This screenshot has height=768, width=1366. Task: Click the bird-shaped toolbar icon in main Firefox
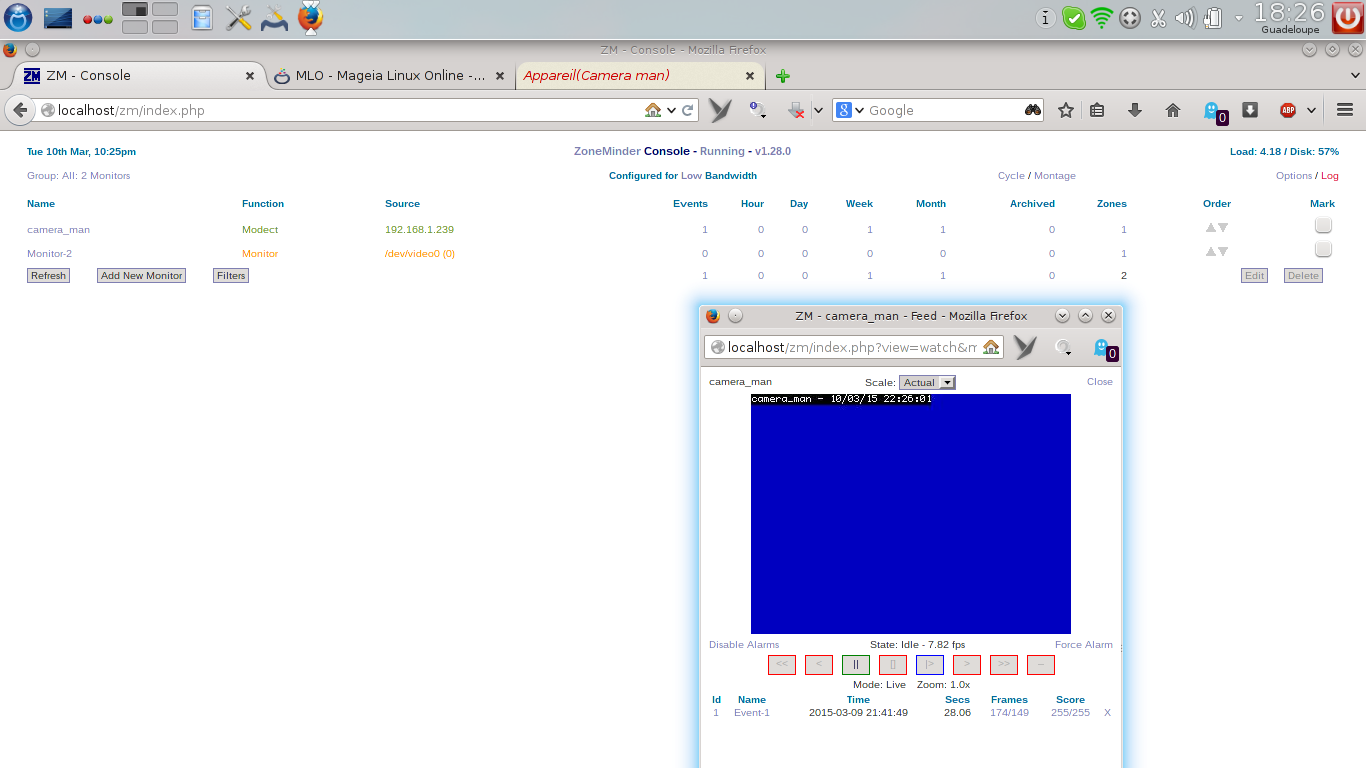coord(720,110)
